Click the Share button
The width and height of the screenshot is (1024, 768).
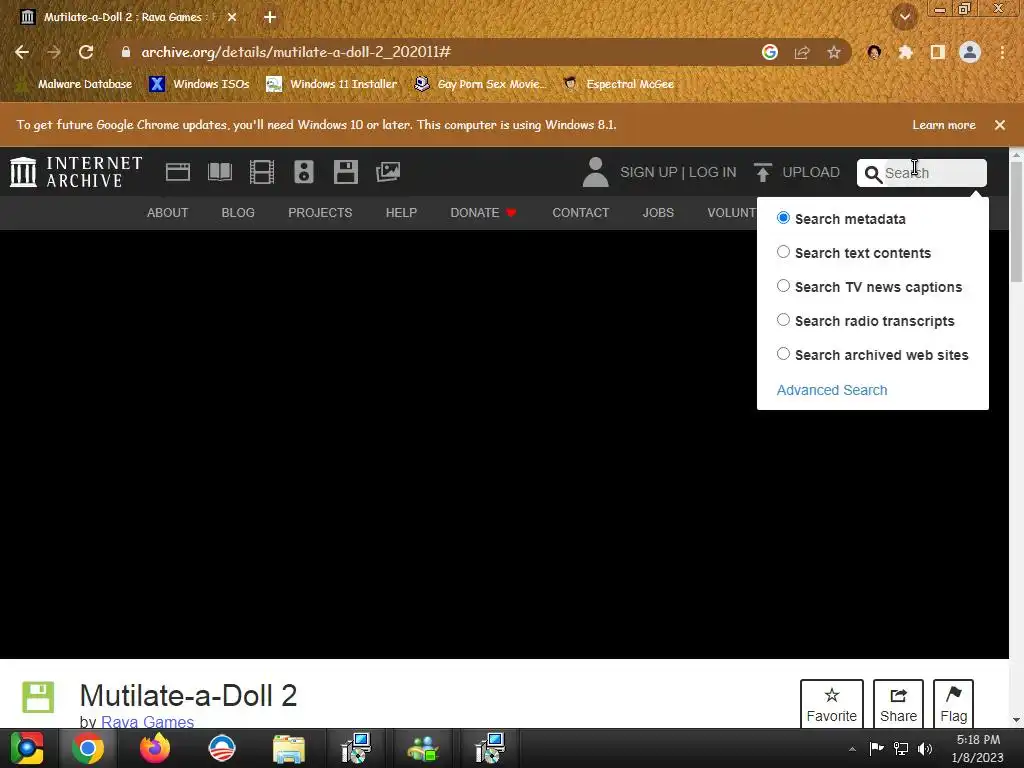tap(898, 704)
